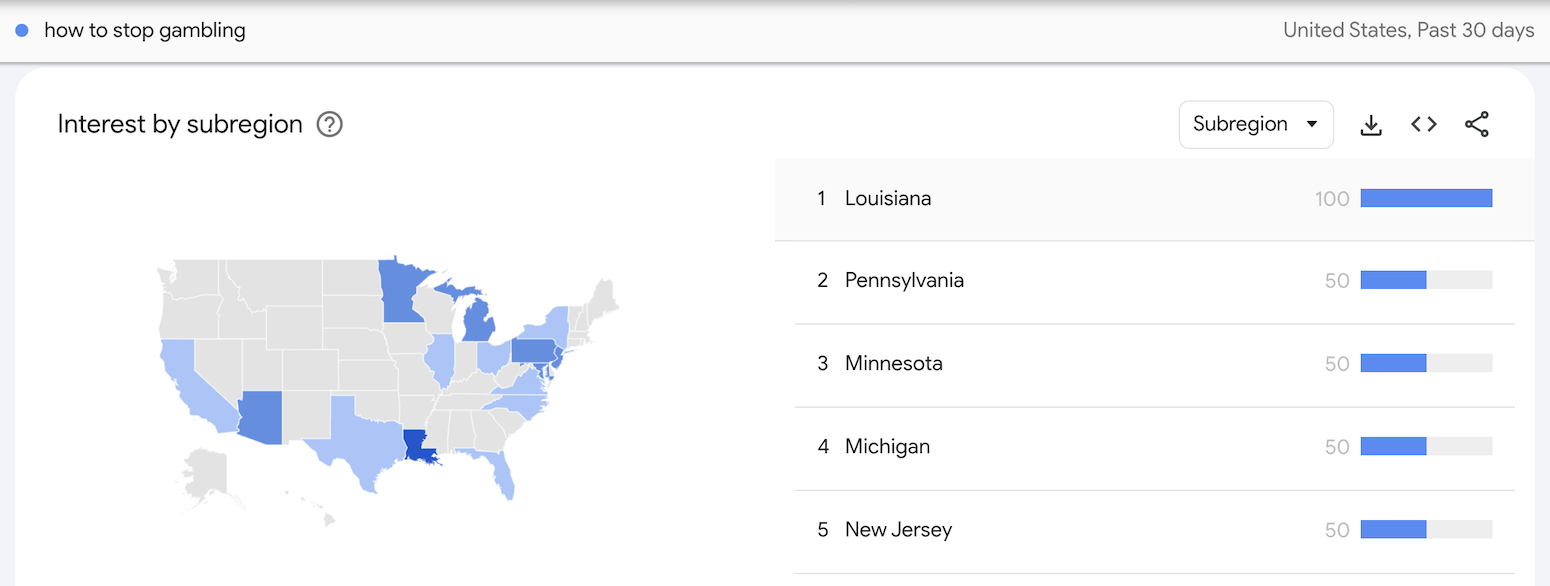Screen dimensions: 1550x586
Task: Click the 'how to stop gambling' search term
Action: (x=145, y=30)
